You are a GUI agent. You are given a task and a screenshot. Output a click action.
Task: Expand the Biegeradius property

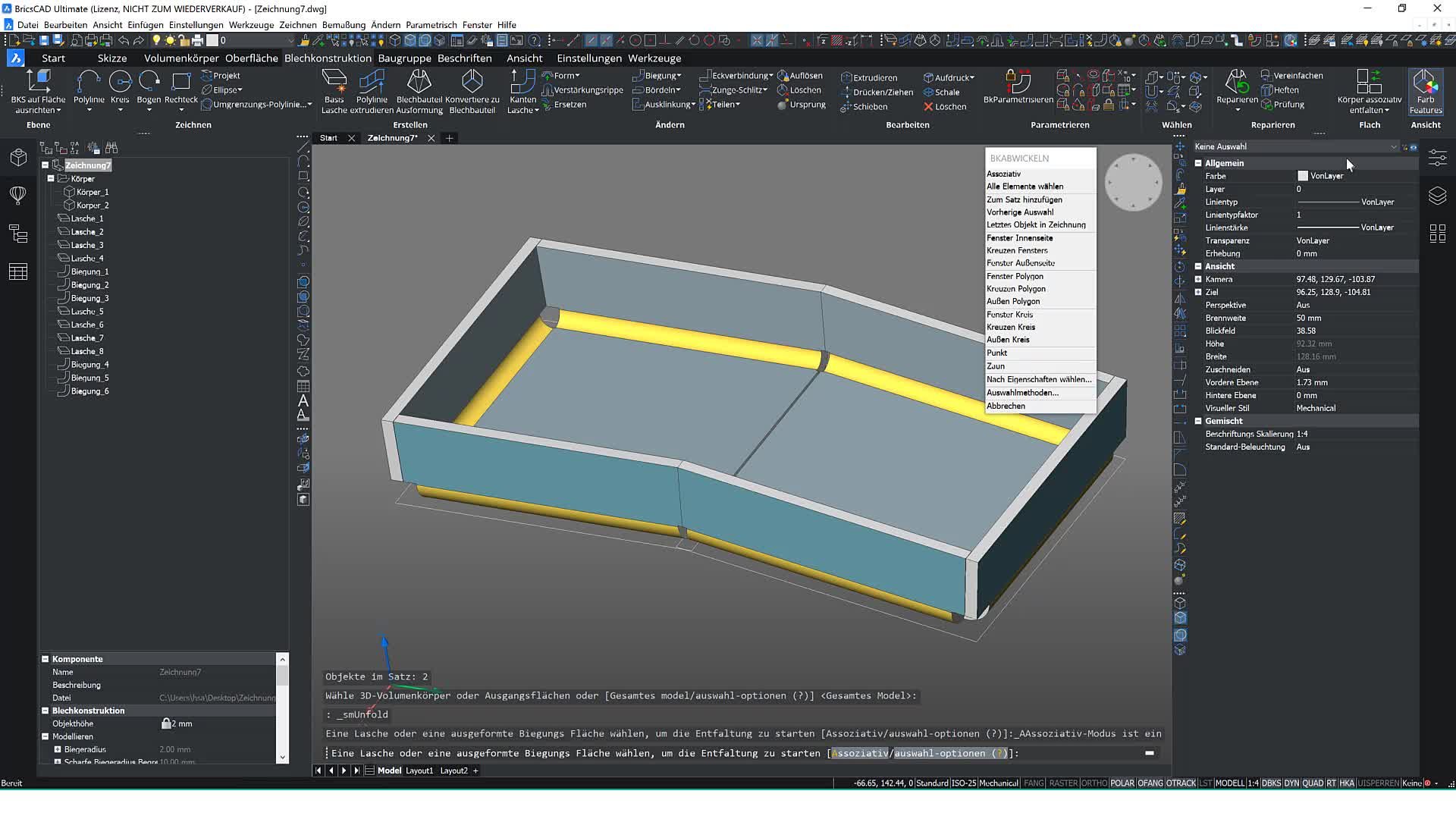tap(58, 749)
